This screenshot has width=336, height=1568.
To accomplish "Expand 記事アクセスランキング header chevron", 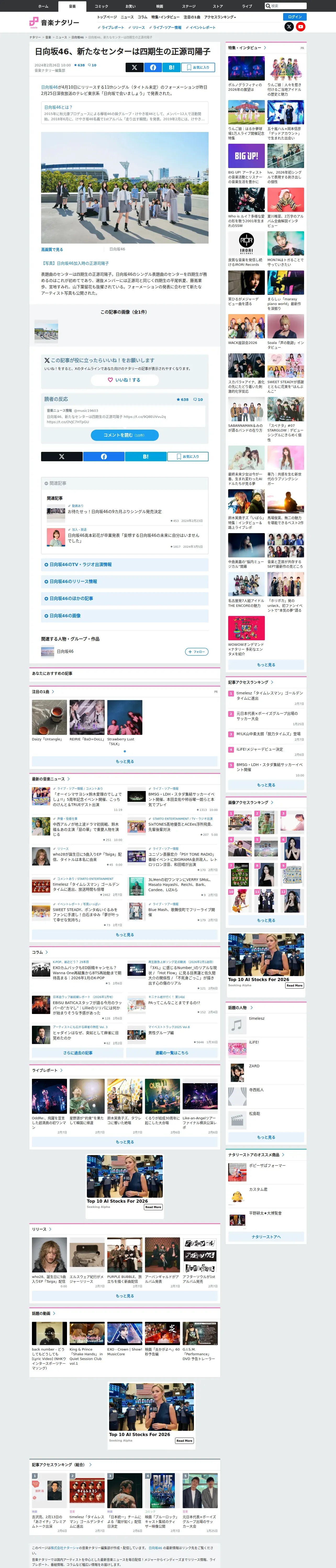I will click(272, 682).
